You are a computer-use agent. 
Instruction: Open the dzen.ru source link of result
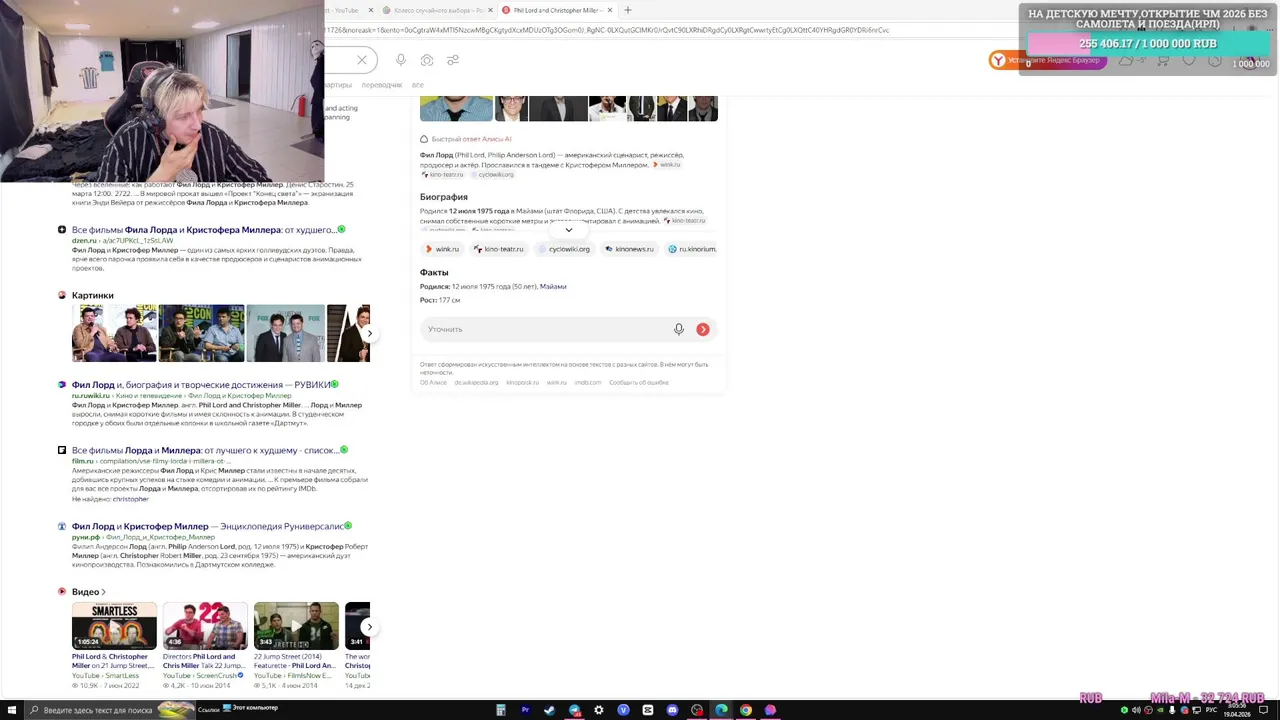(122, 241)
